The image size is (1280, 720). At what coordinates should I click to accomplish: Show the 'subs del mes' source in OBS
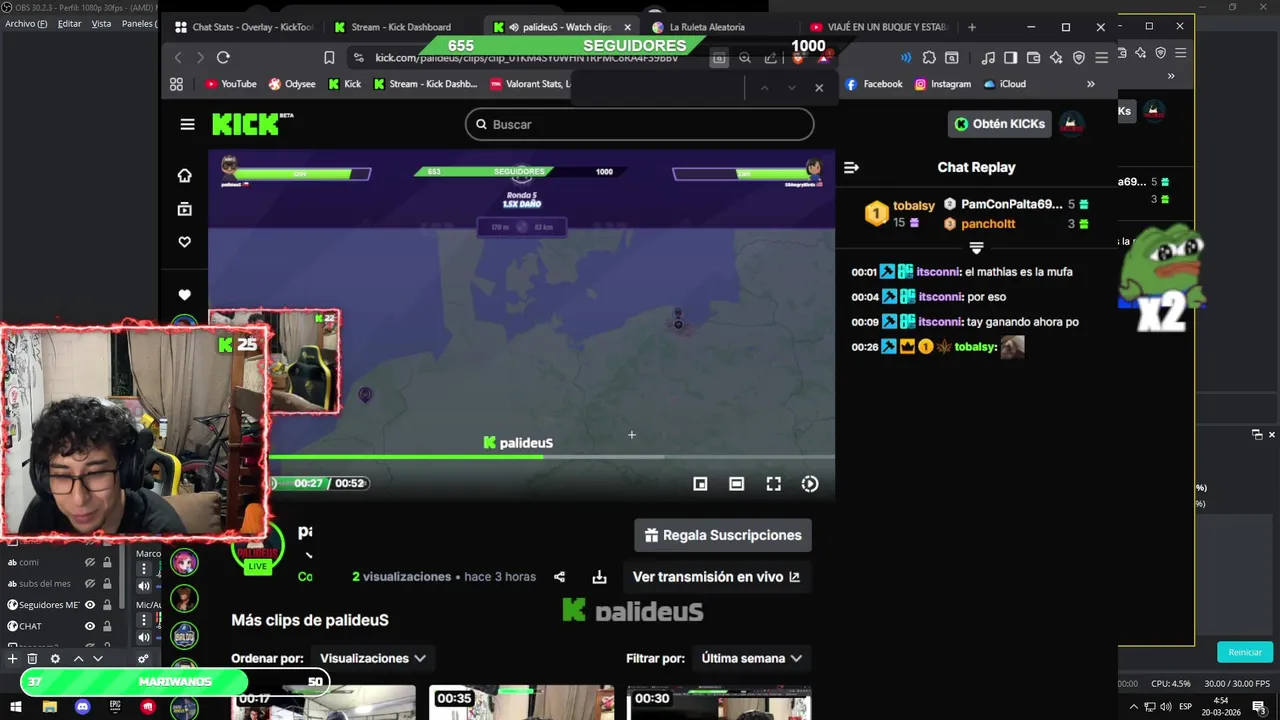[90, 584]
